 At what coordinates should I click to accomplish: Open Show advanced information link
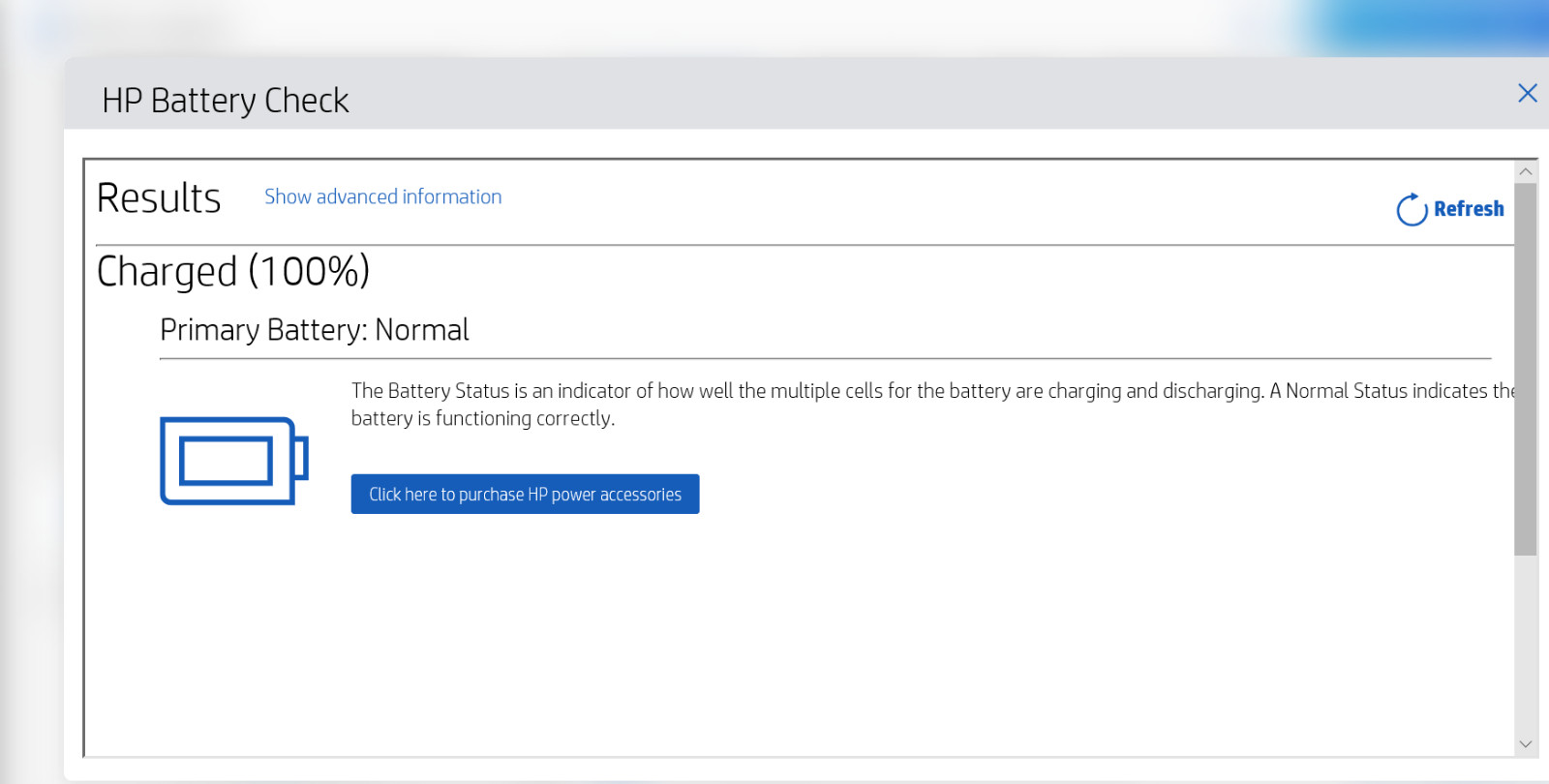click(x=383, y=196)
